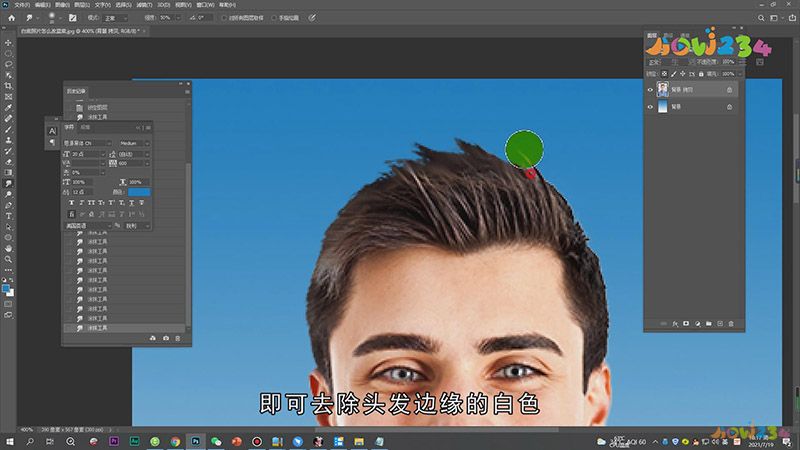
Task: Open the Image menu
Action: [x=62, y=5]
